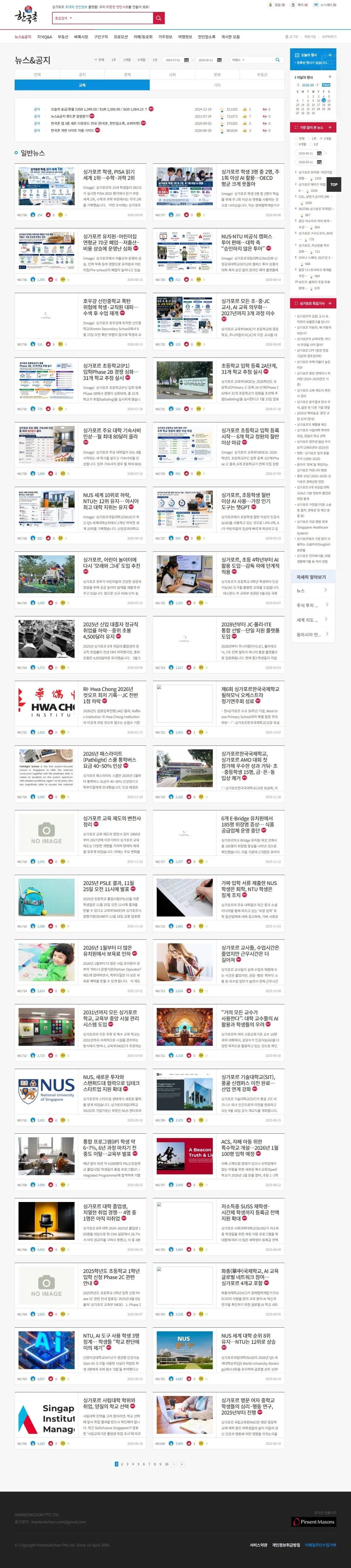This screenshot has width=351, height=1568.
Task: Open the 카페/동호회 navigation menu
Action: (x=143, y=37)
